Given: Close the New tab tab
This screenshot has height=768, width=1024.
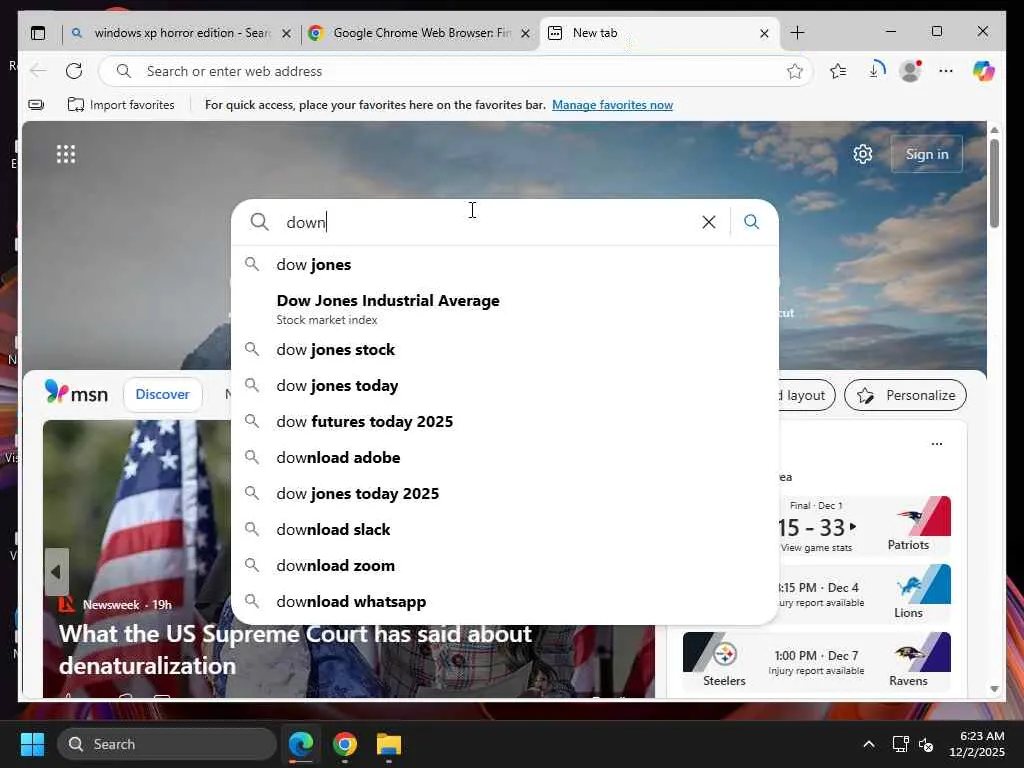Looking at the screenshot, I should pyautogui.click(x=764, y=33).
